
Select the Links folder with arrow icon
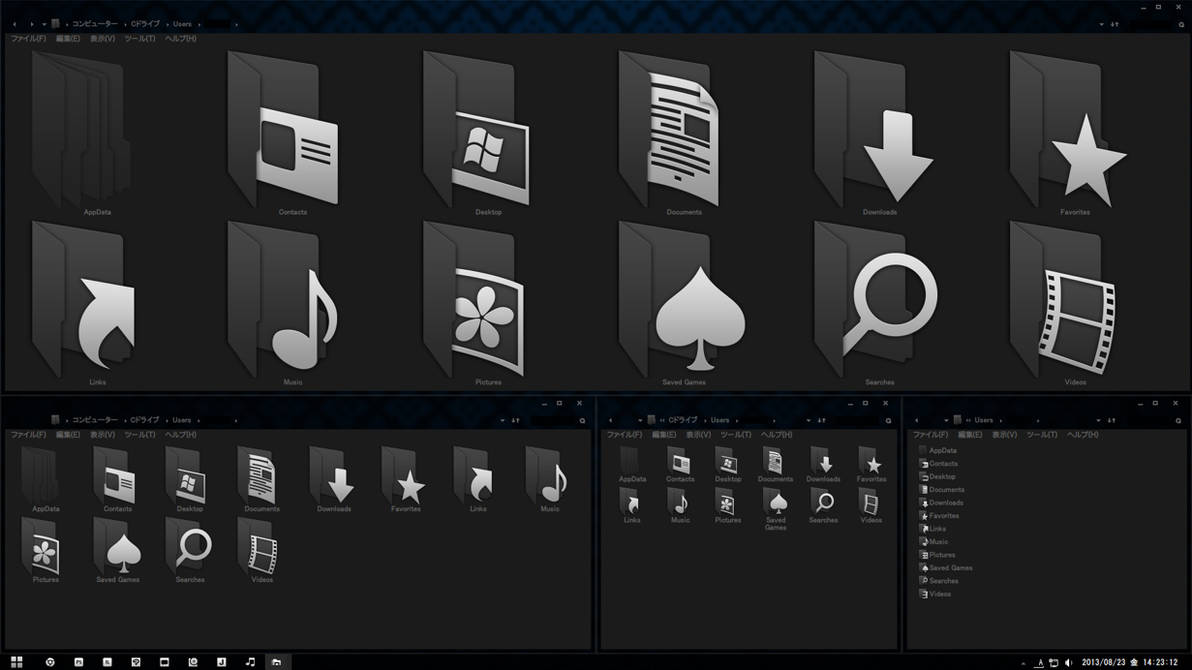tap(99, 310)
